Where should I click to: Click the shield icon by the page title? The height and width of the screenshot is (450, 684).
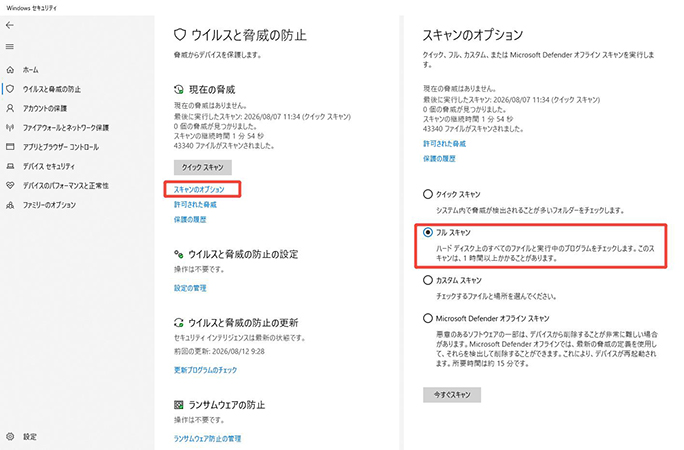[180, 35]
